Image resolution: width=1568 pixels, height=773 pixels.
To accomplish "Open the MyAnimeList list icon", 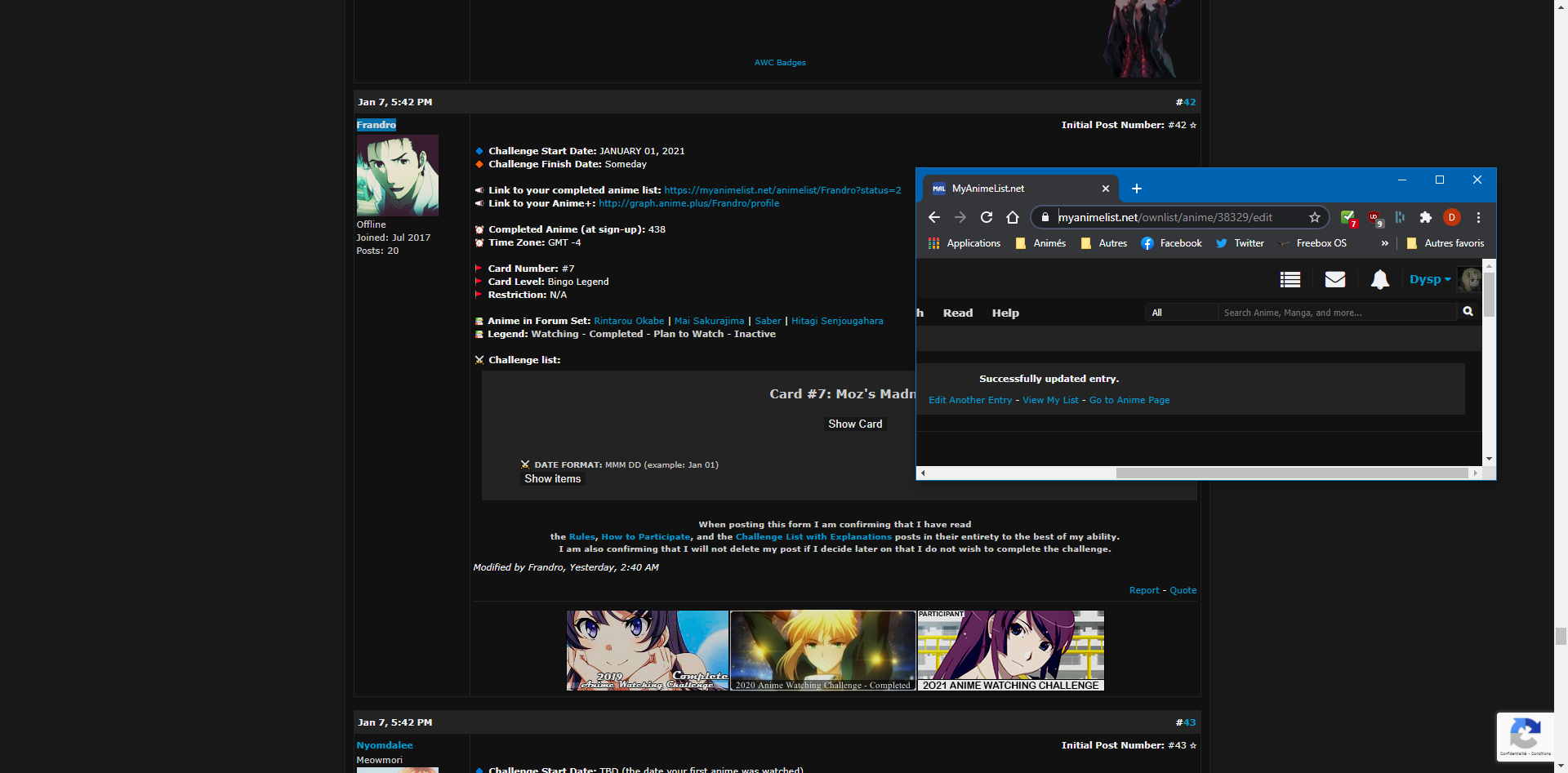I will point(1290,280).
